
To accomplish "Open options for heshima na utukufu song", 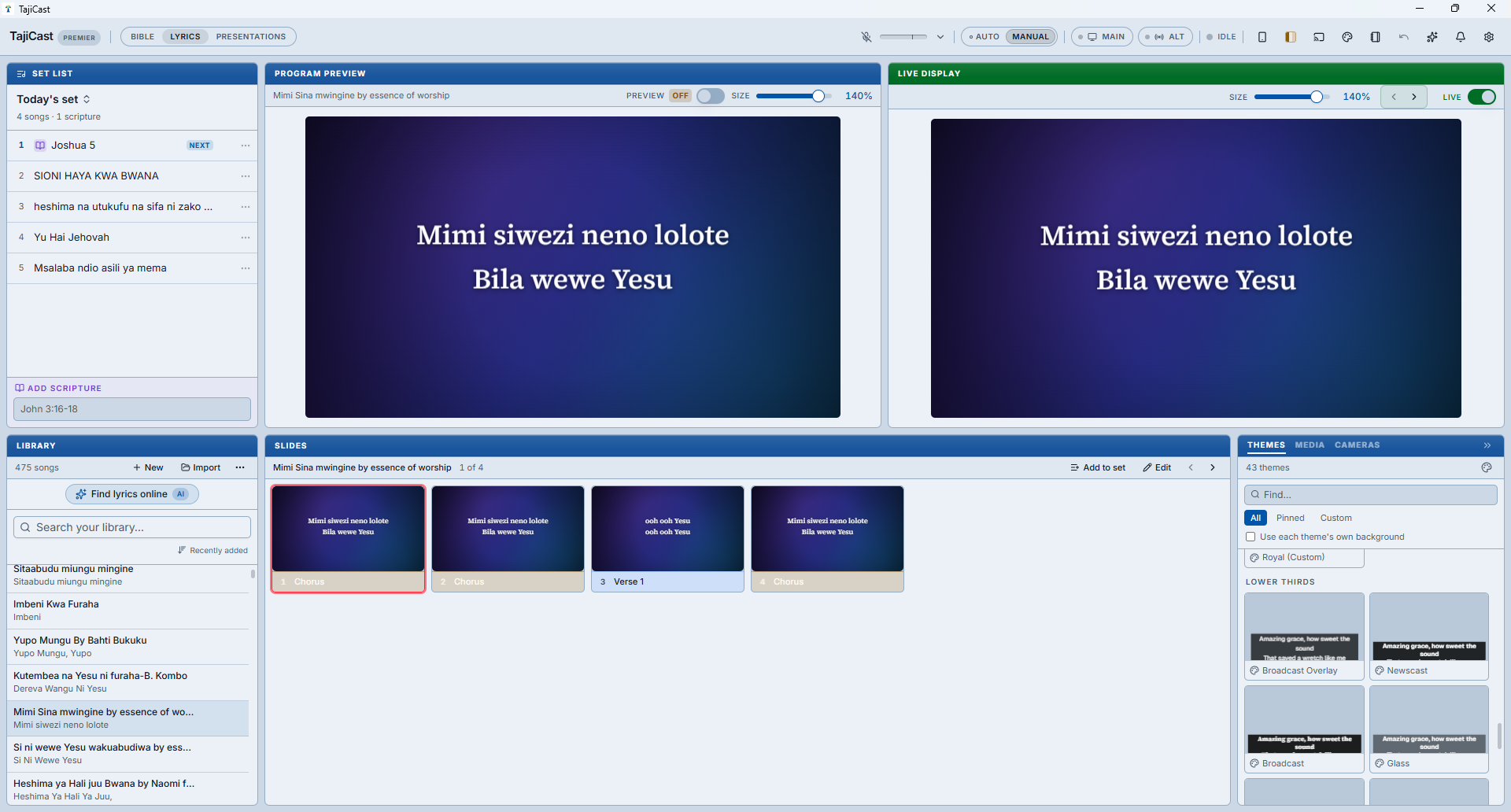I will [x=246, y=207].
